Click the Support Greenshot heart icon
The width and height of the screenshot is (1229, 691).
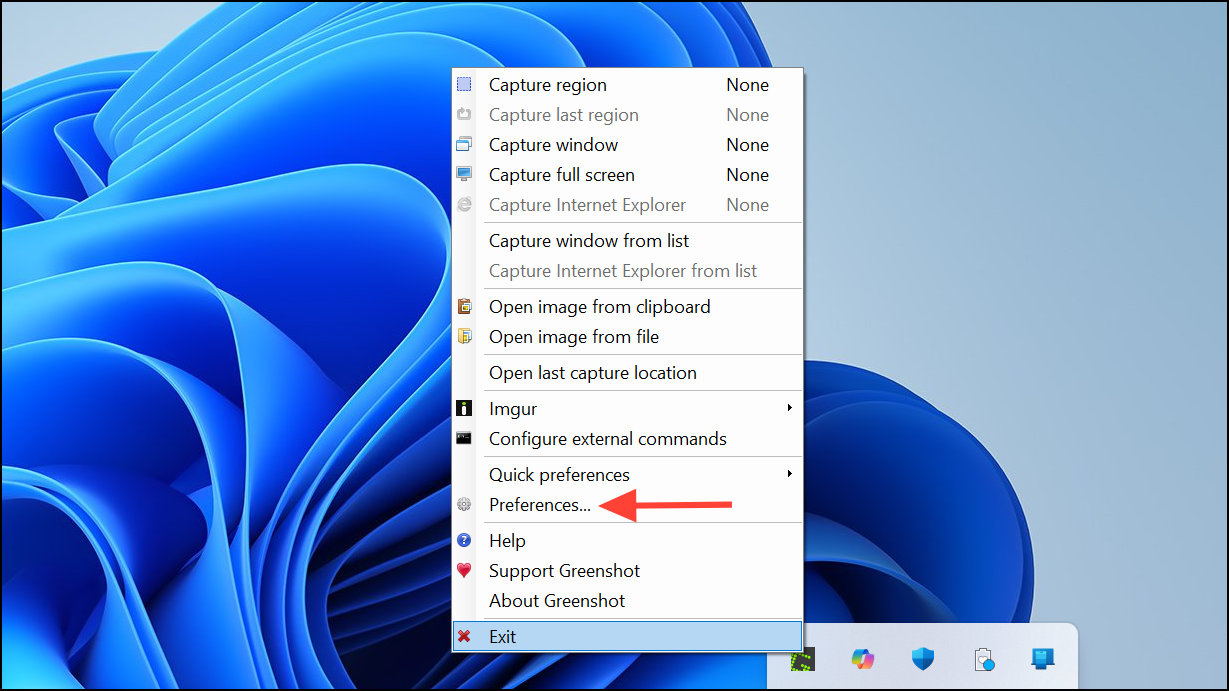tap(464, 570)
